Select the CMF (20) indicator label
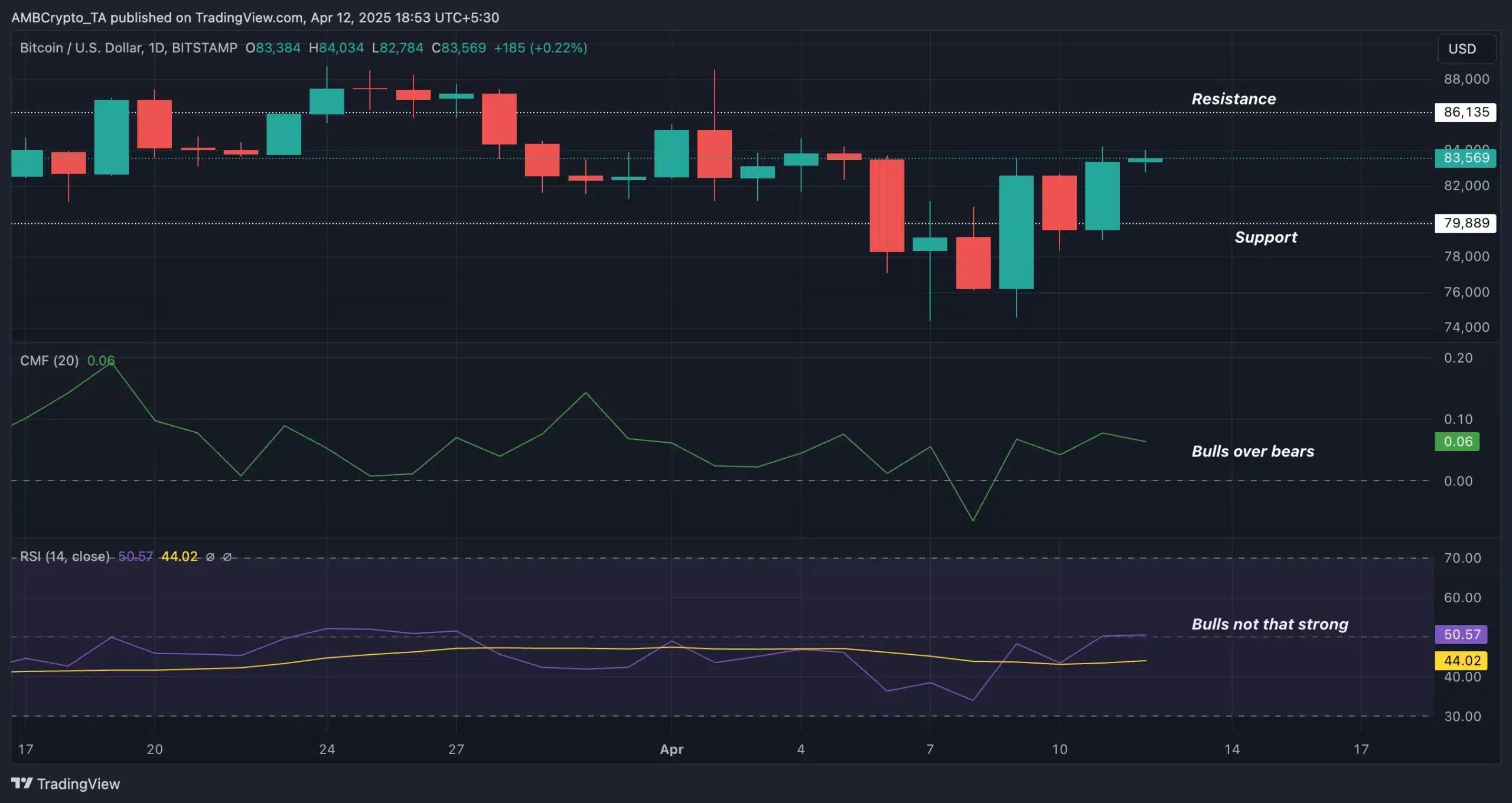1512x803 pixels. pos(49,361)
